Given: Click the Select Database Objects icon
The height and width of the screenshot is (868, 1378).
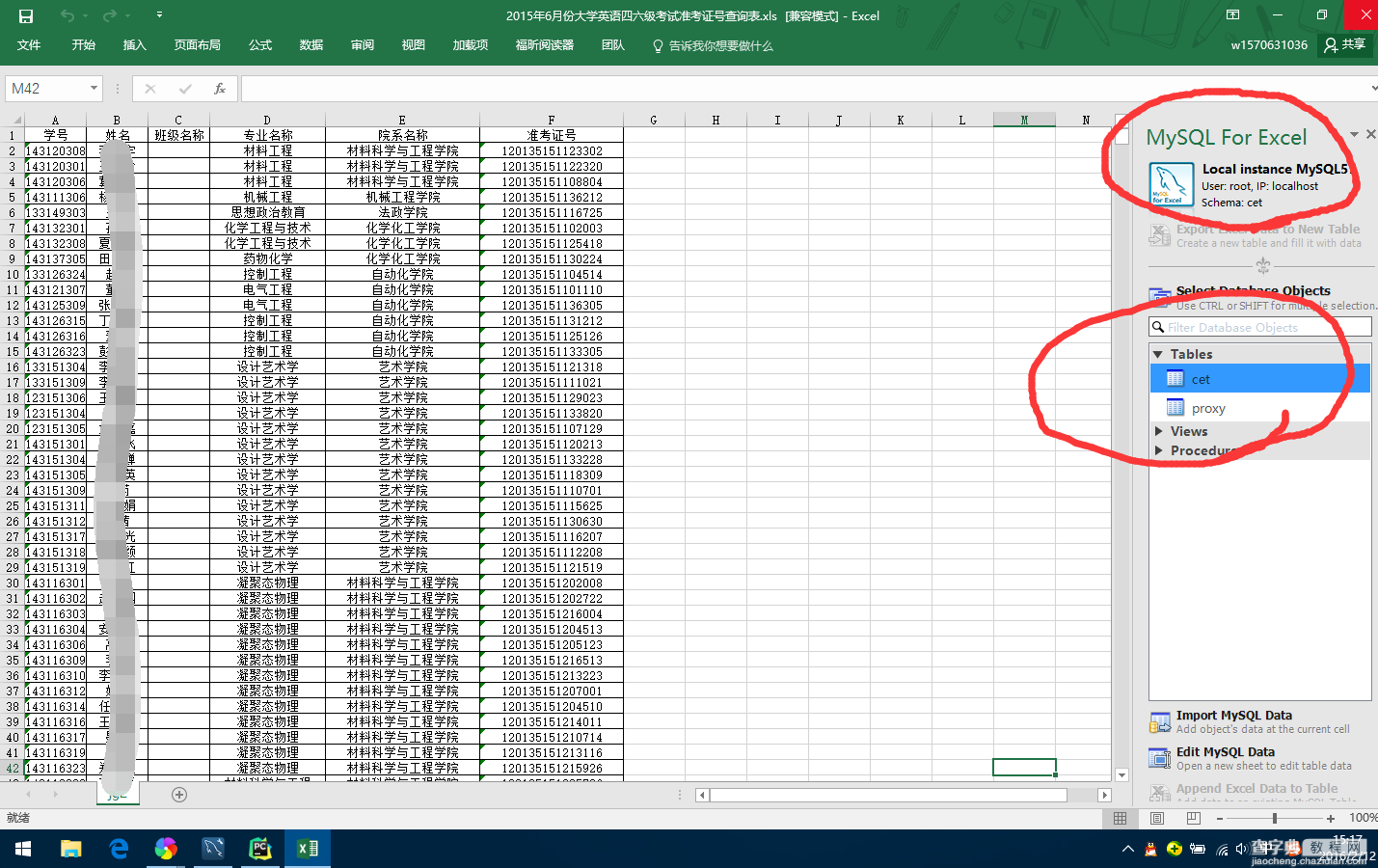Looking at the screenshot, I should pos(1159,297).
